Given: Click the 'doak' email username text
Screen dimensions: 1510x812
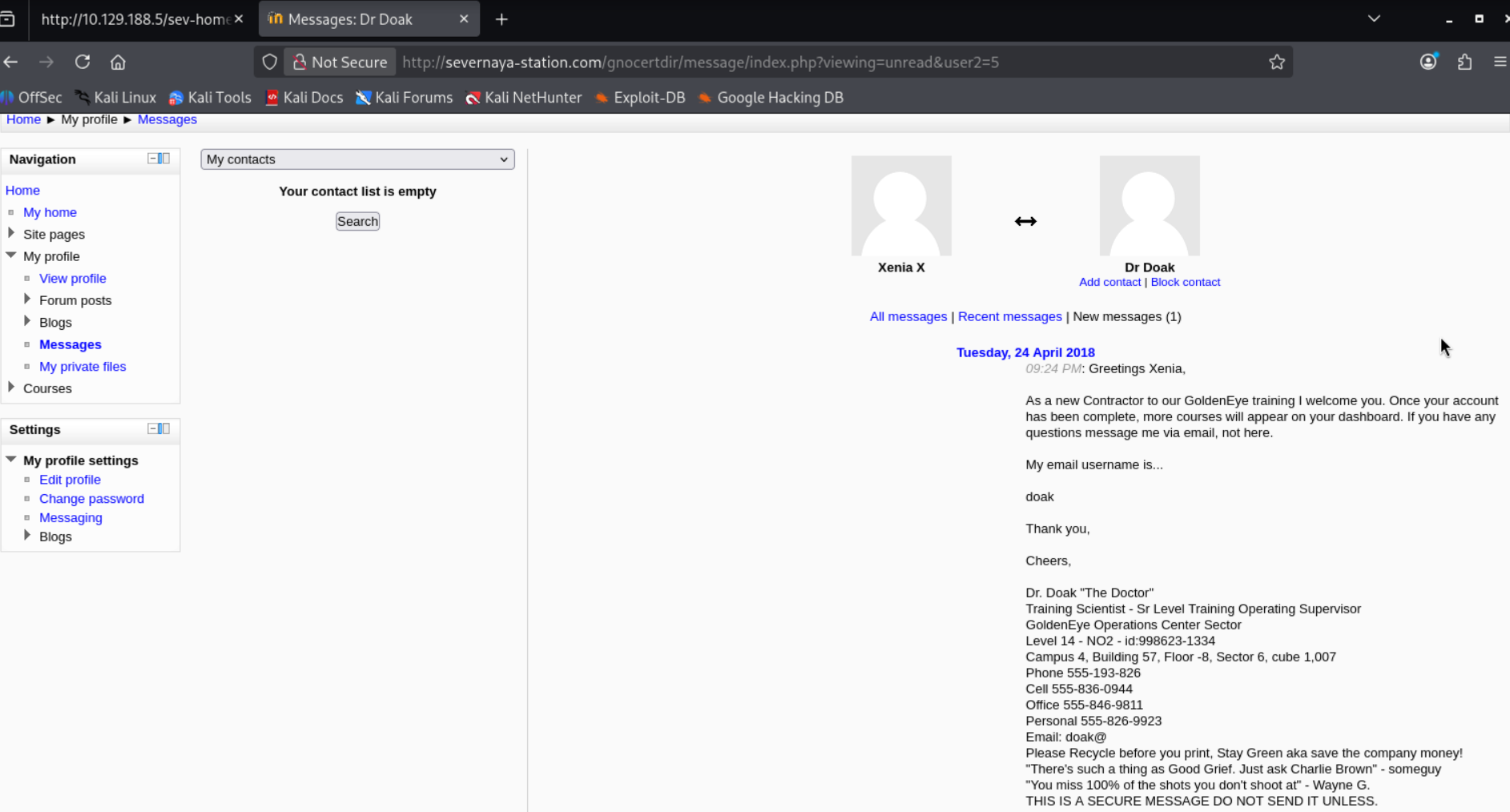Looking at the screenshot, I should pos(1040,496).
